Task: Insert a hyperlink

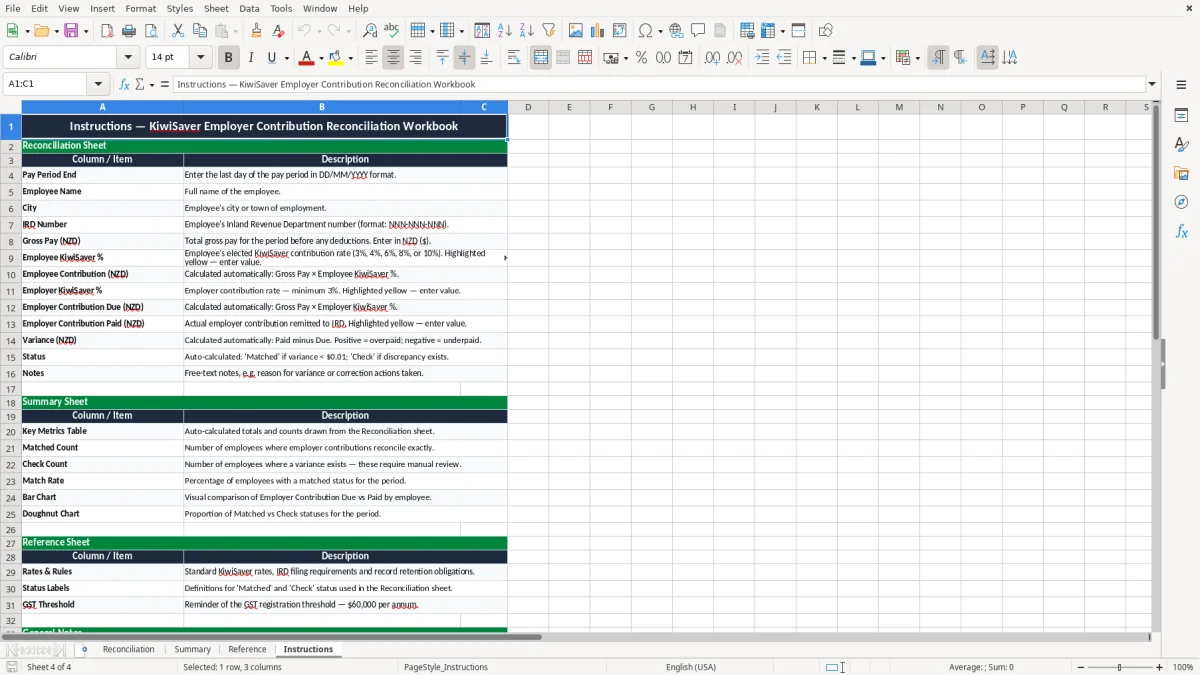Action: 677,31
